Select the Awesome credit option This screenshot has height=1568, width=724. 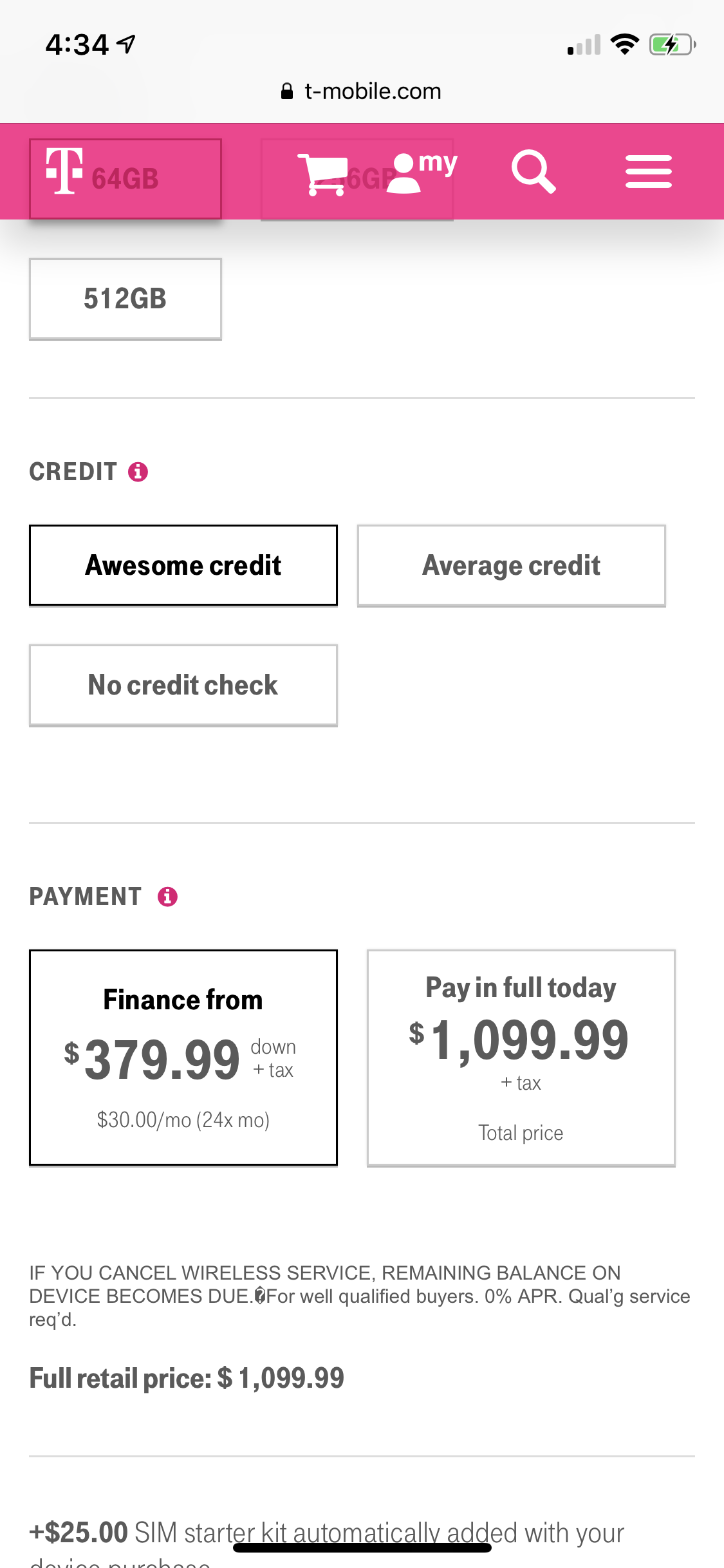(183, 566)
